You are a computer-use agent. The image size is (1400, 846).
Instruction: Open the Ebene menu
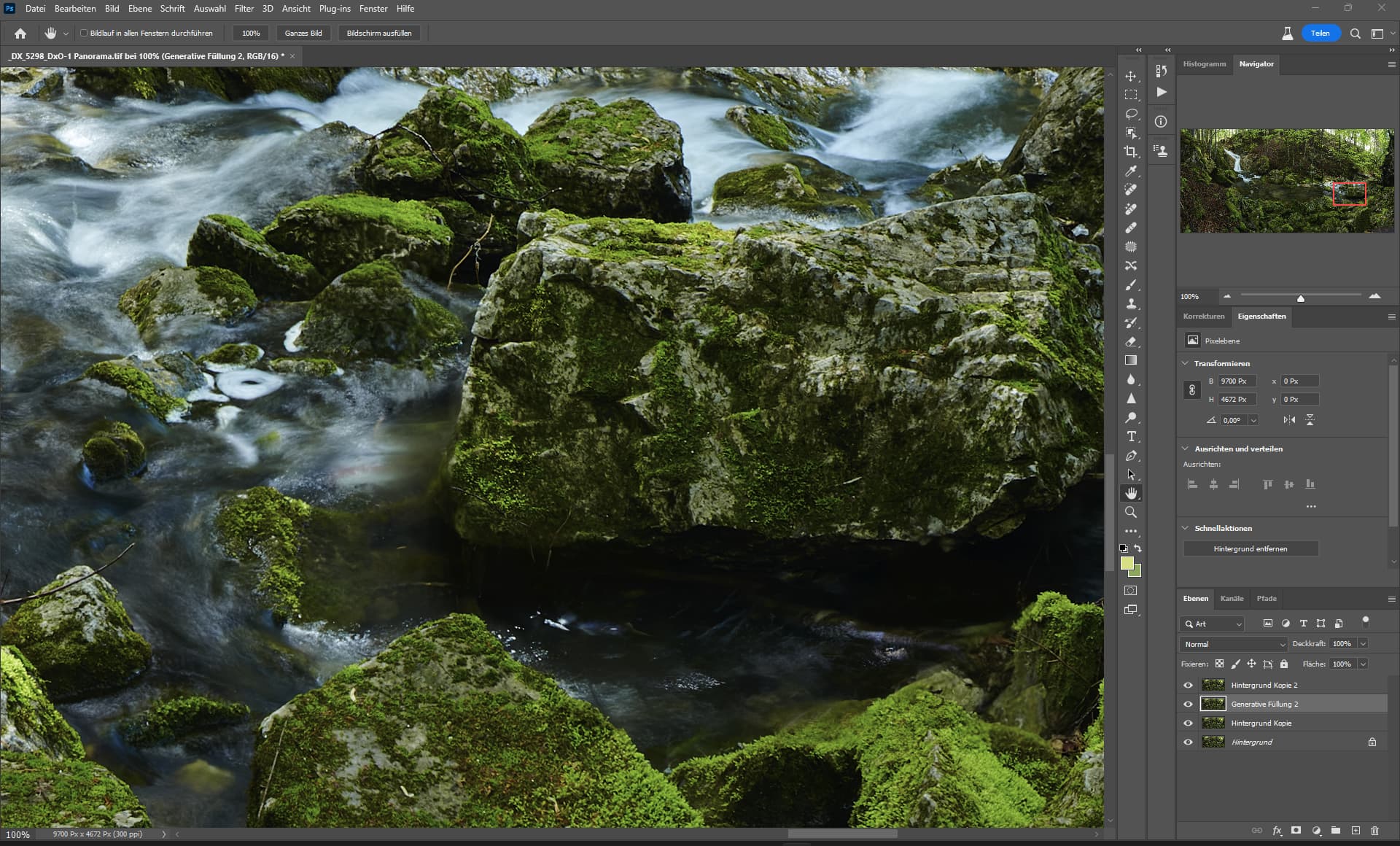[140, 9]
